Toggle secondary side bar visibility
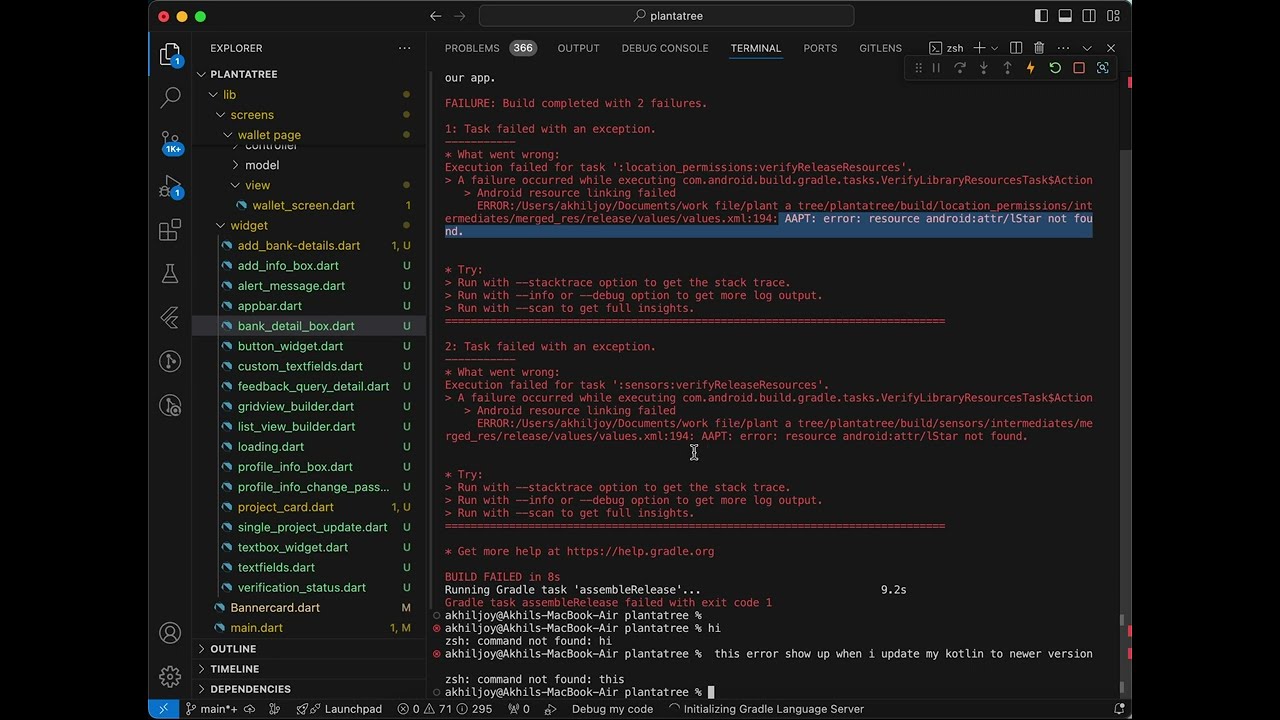The height and width of the screenshot is (720, 1280). (1089, 16)
